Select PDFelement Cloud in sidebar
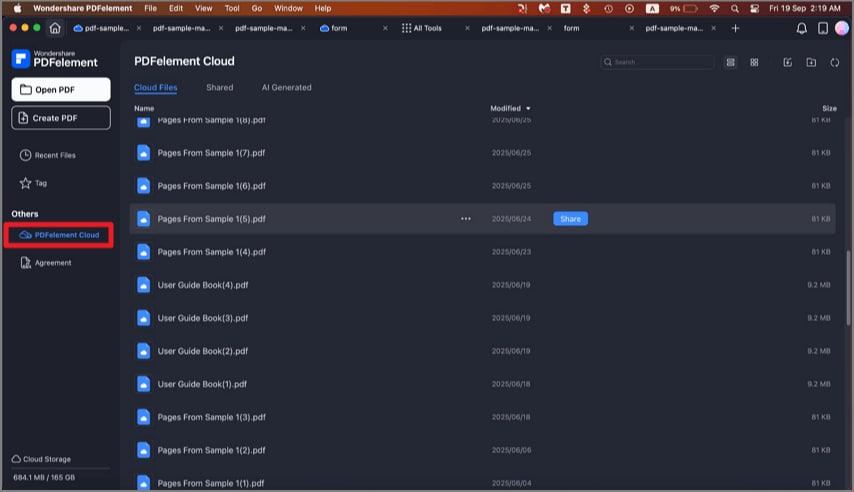This screenshot has width=854, height=492. coord(59,235)
